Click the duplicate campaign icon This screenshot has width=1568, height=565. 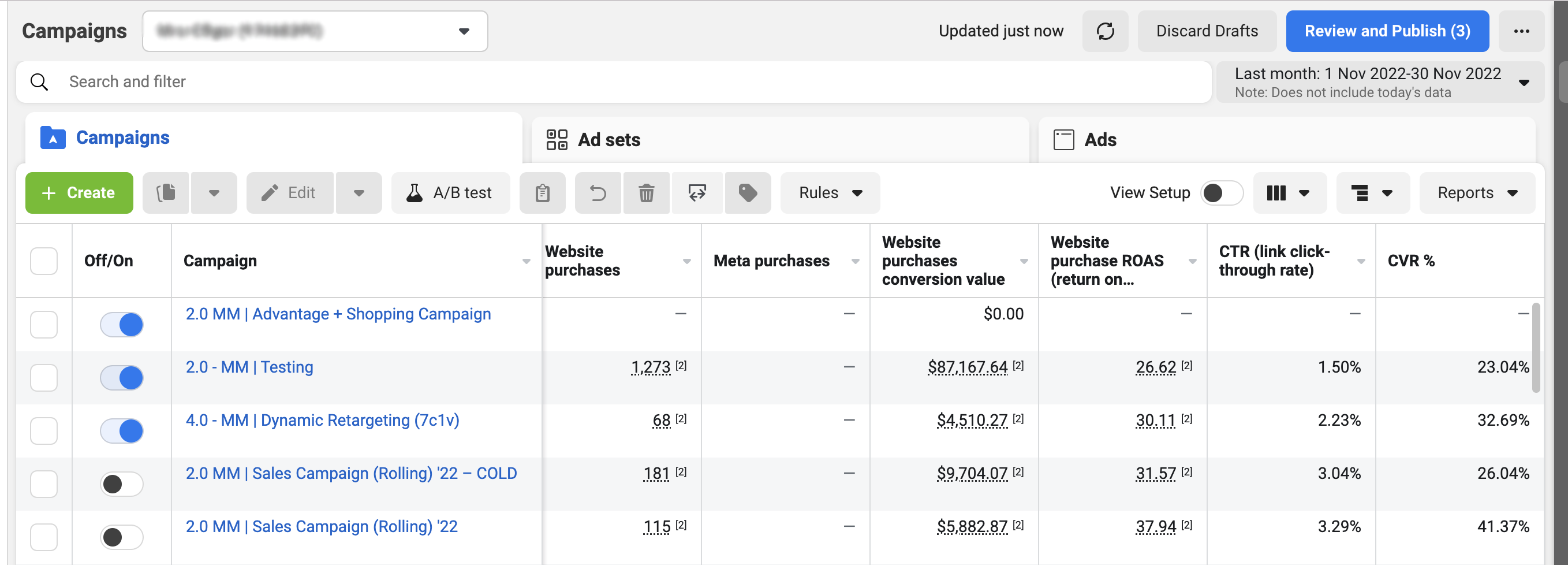tap(166, 193)
